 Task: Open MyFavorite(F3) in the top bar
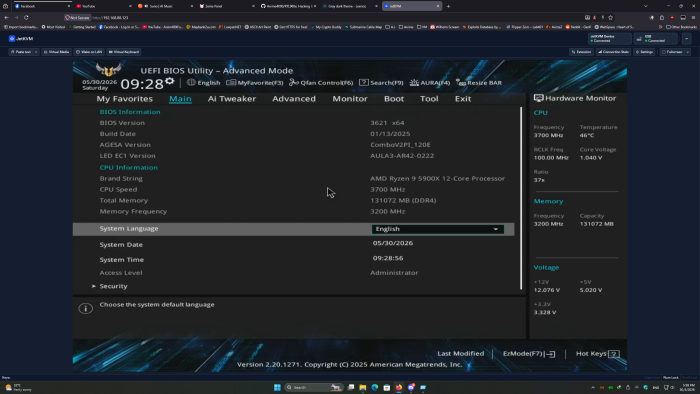pos(255,83)
